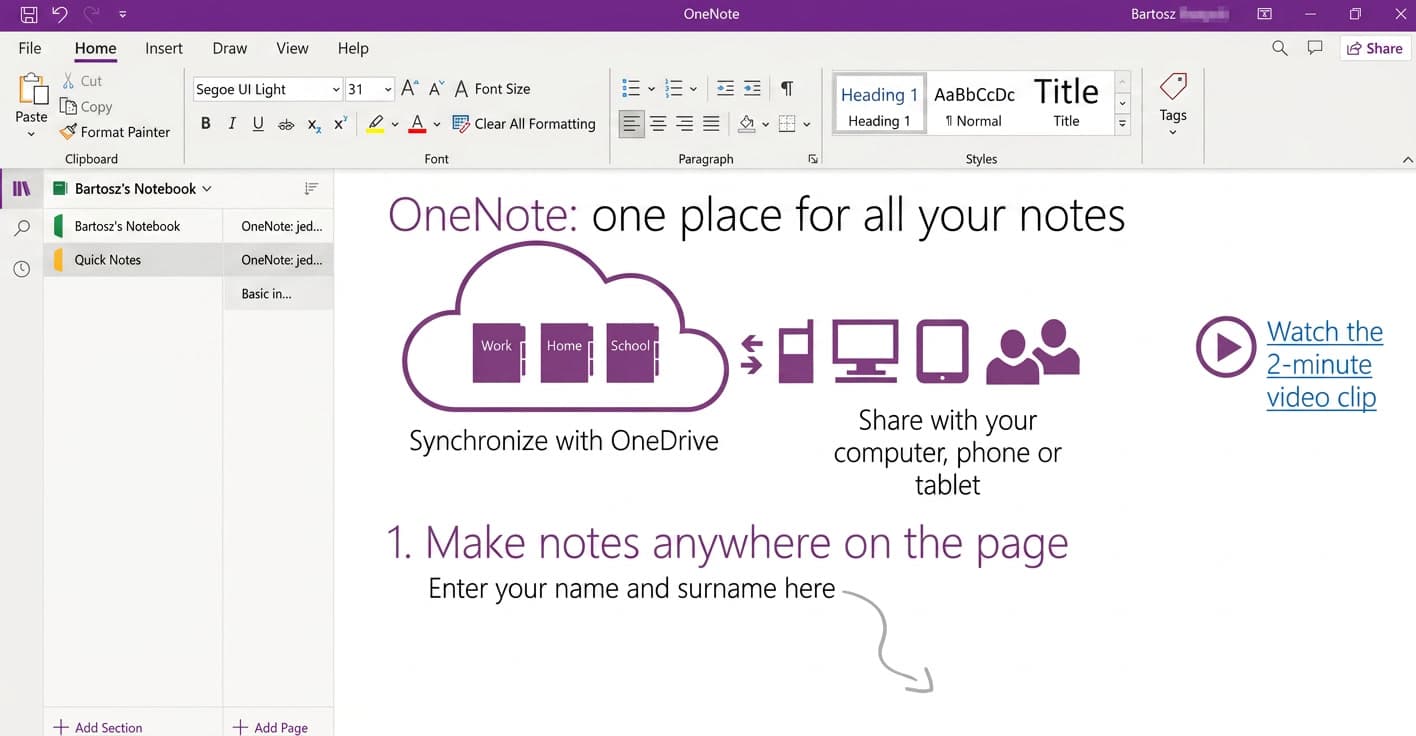Increase paragraph indent
The height and width of the screenshot is (736, 1416).
coord(752,89)
